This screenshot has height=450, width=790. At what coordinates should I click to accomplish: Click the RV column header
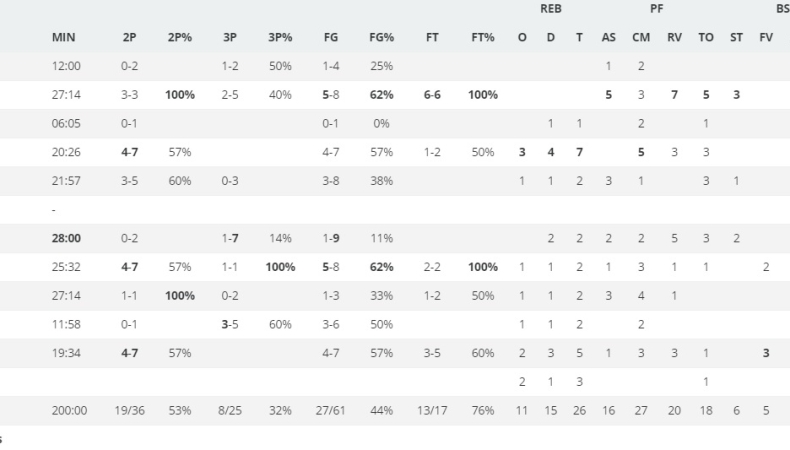pos(674,40)
